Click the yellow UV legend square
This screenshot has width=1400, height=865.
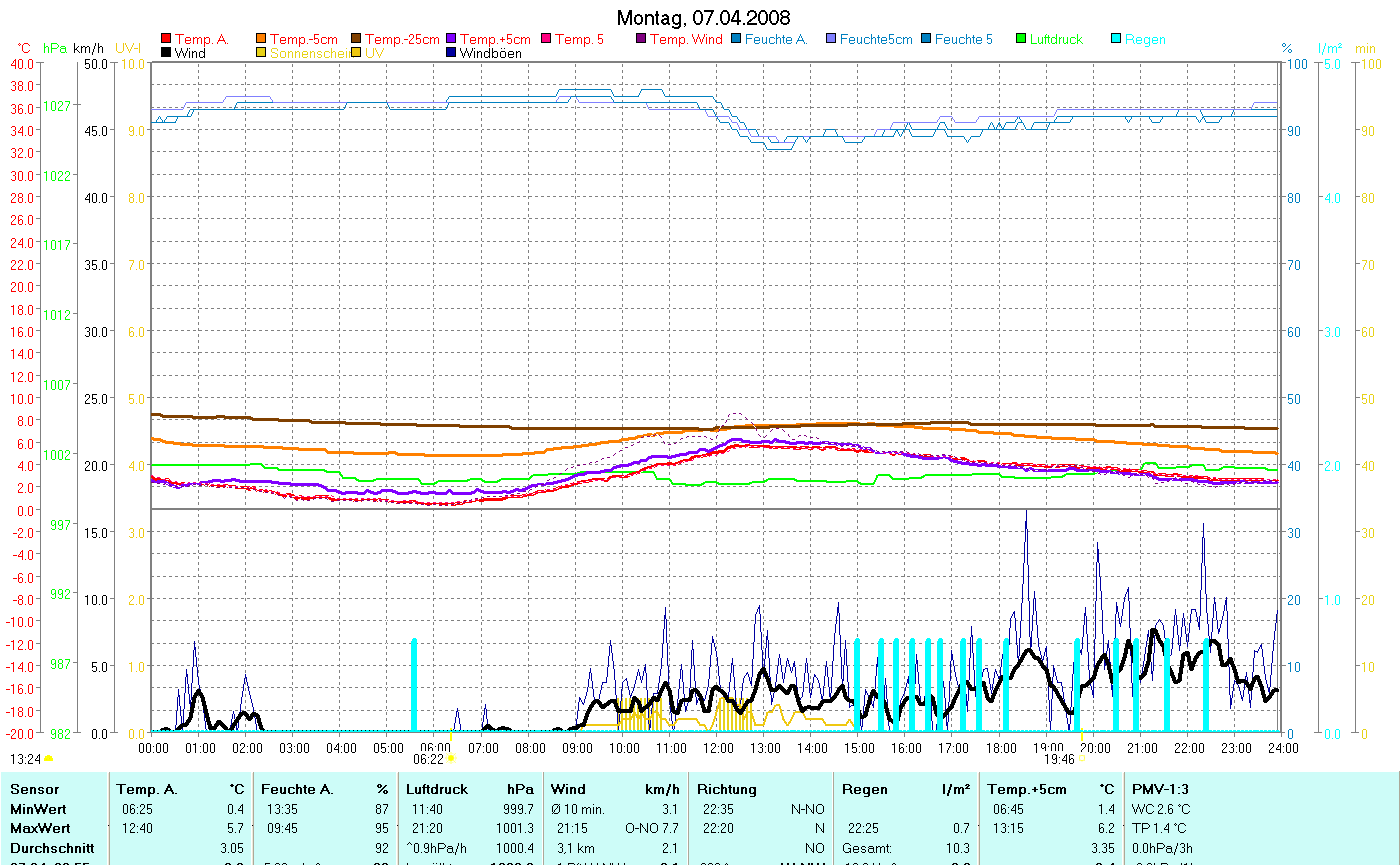pyautogui.click(x=357, y=53)
